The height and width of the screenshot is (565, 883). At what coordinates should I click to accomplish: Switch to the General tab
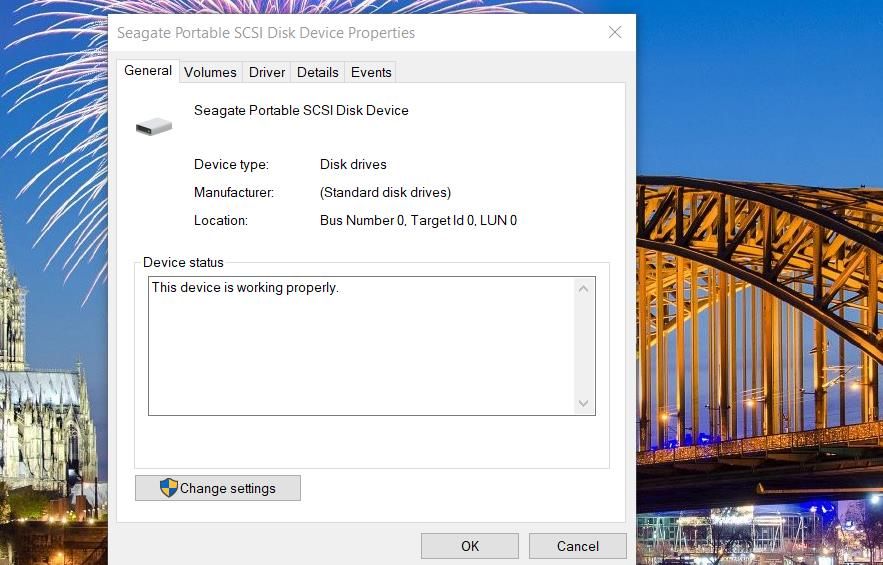pos(148,71)
